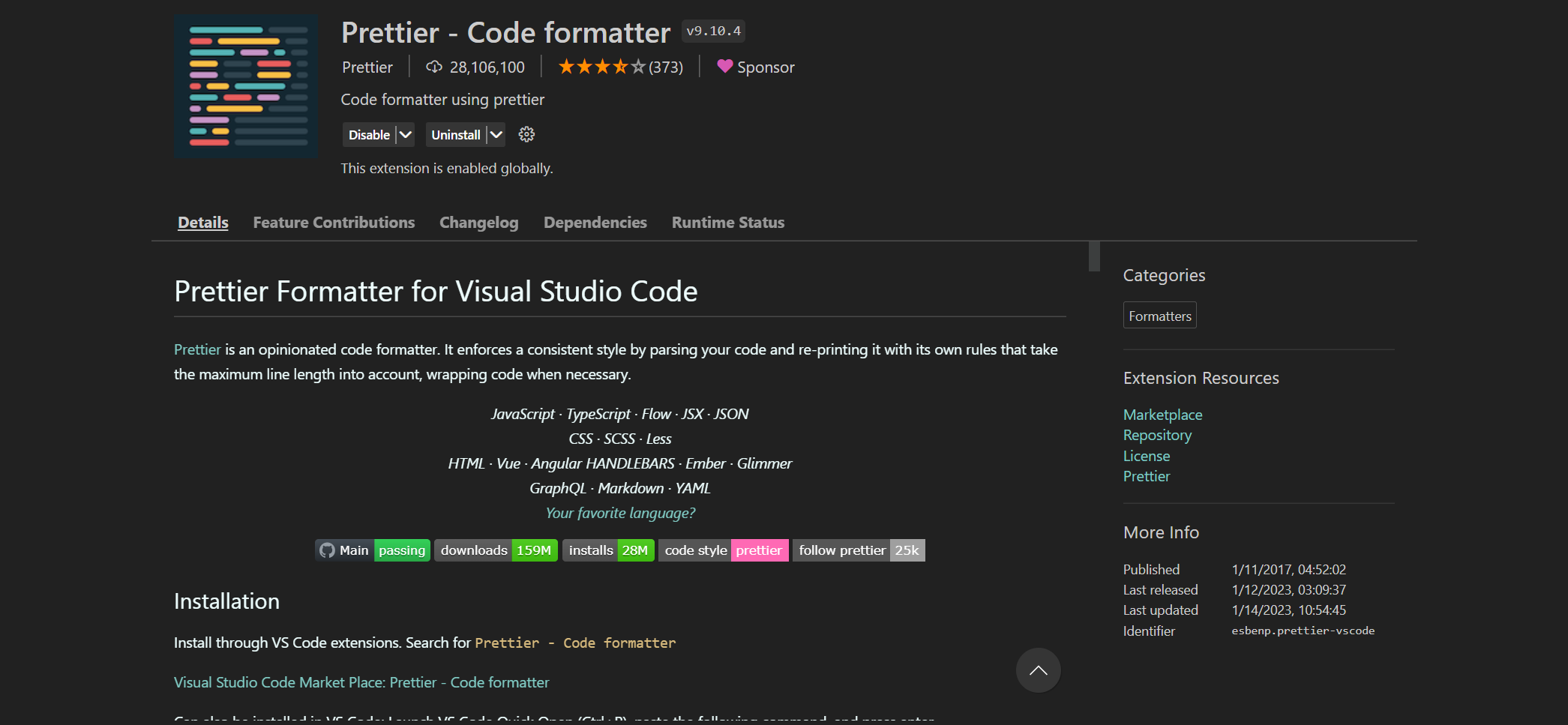Image resolution: width=1568 pixels, height=725 pixels.
Task: Click the Installation heading
Action: 226,601
